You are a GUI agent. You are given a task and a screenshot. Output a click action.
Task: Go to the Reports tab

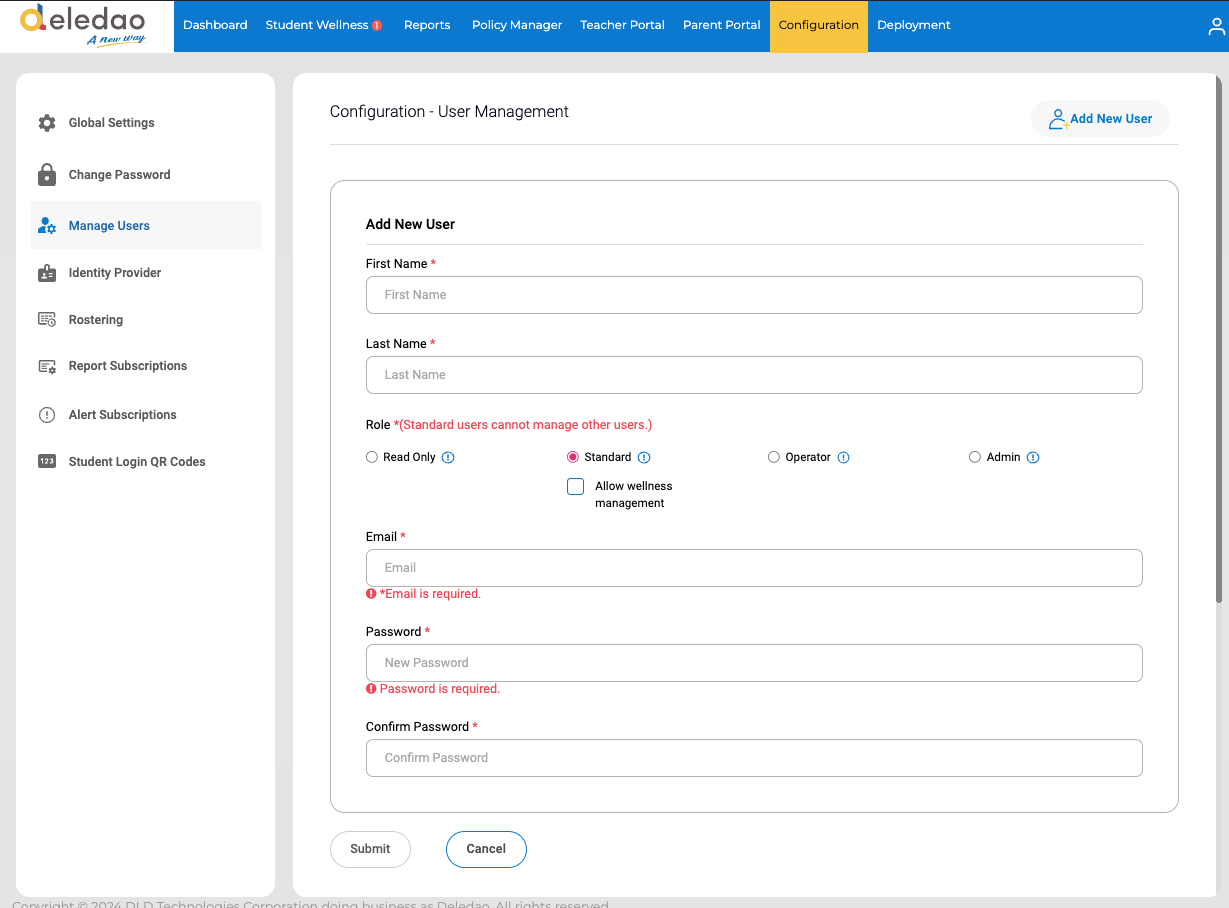427,26
